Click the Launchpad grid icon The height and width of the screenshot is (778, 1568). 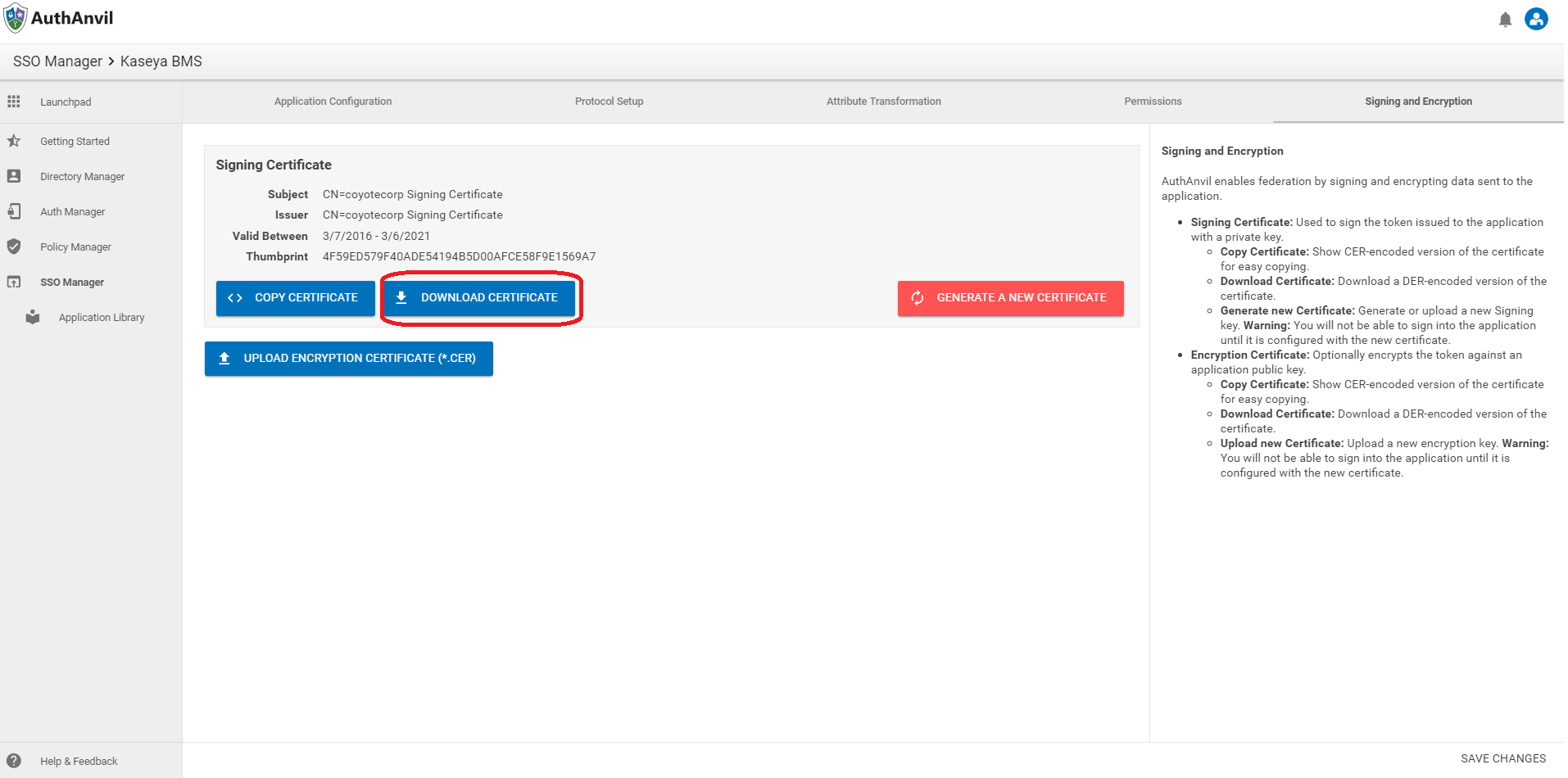pos(14,102)
